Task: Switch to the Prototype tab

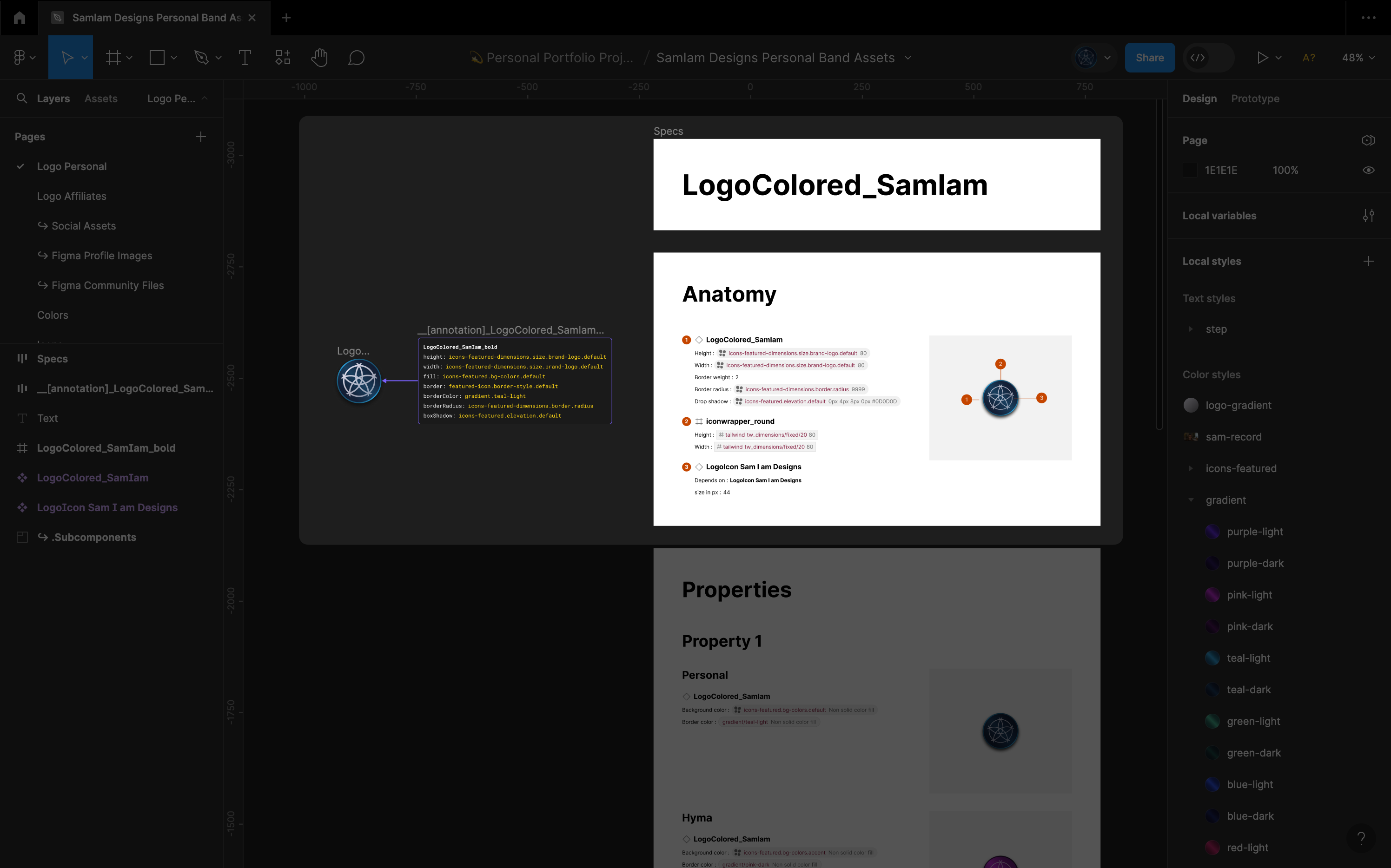Action: coord(1255,99)
